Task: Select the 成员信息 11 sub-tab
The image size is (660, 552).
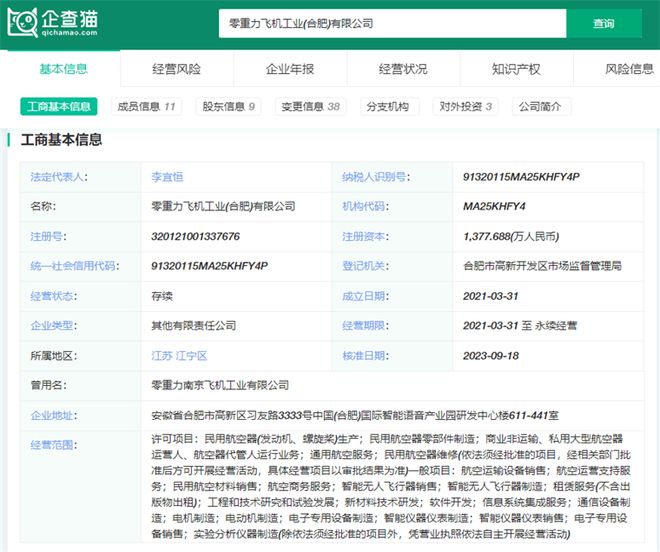Action: pyautogui.click(x=146, y=107)
